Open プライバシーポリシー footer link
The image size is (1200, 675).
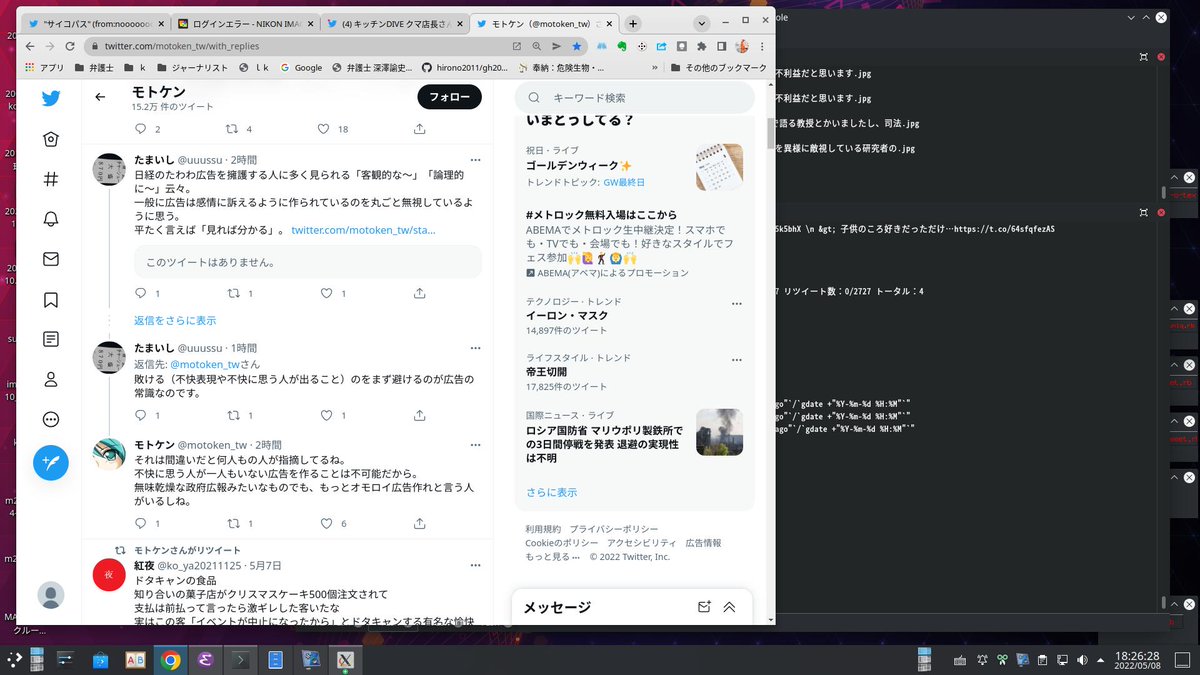(614, 529)
